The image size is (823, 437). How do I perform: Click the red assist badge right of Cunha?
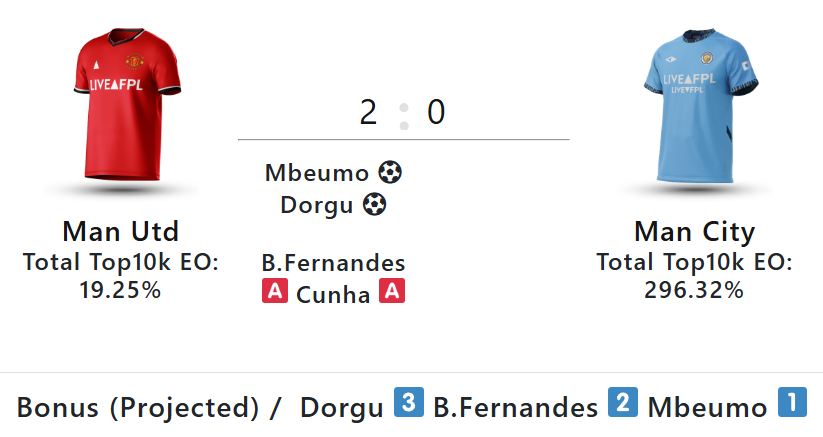392,292
